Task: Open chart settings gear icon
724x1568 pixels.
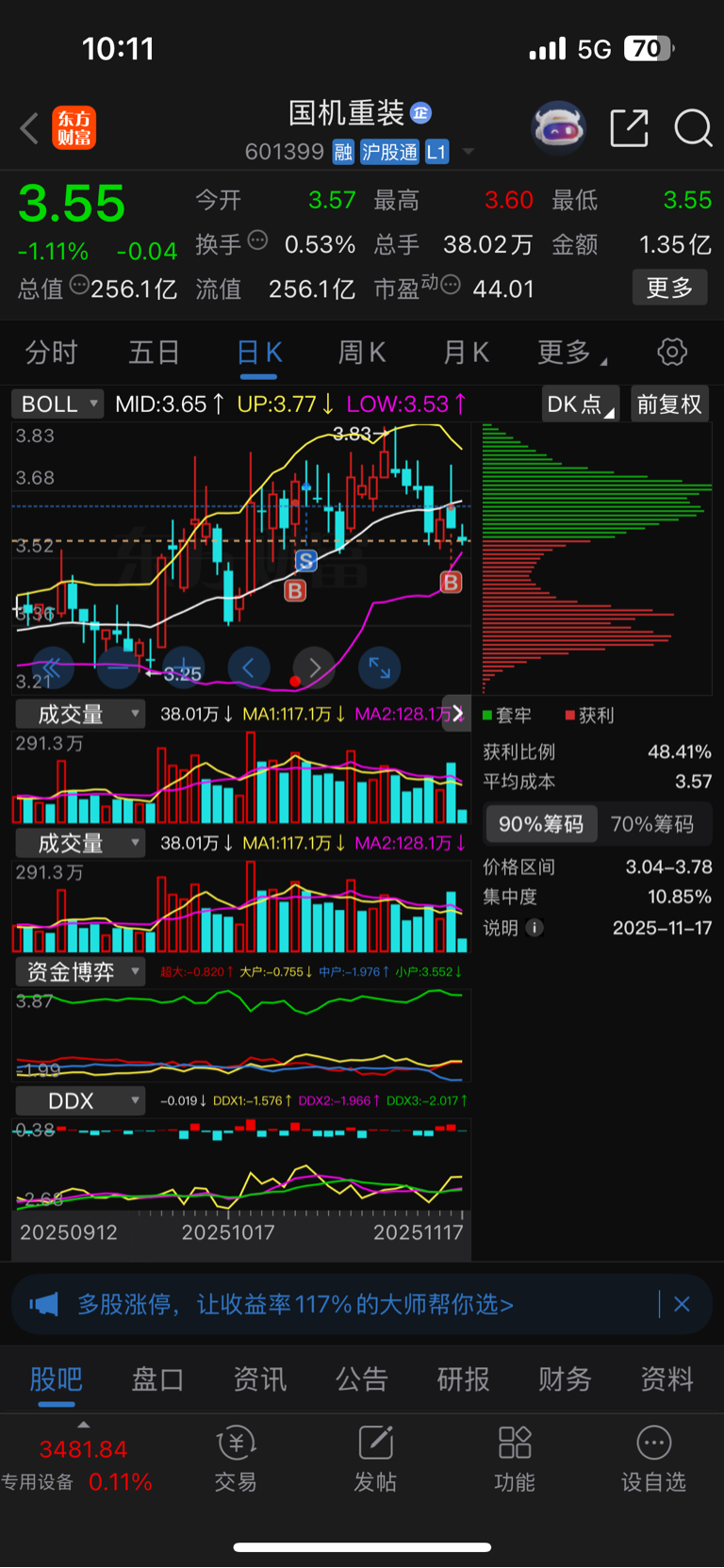Action: click(x=672, y=353)
